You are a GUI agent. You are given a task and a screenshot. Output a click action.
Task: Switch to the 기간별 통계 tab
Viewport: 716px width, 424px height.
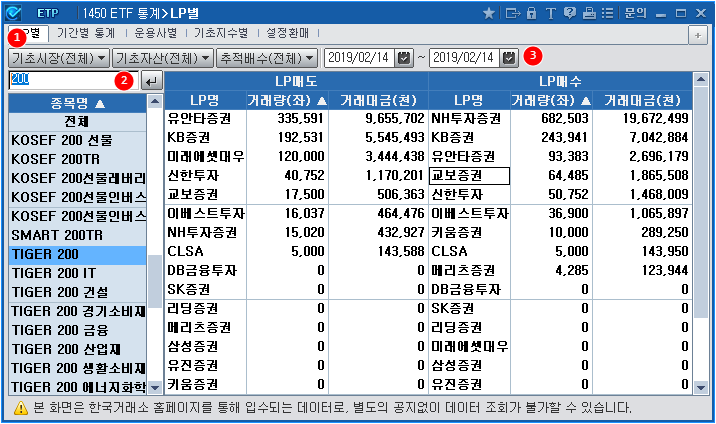coord(90,34)
